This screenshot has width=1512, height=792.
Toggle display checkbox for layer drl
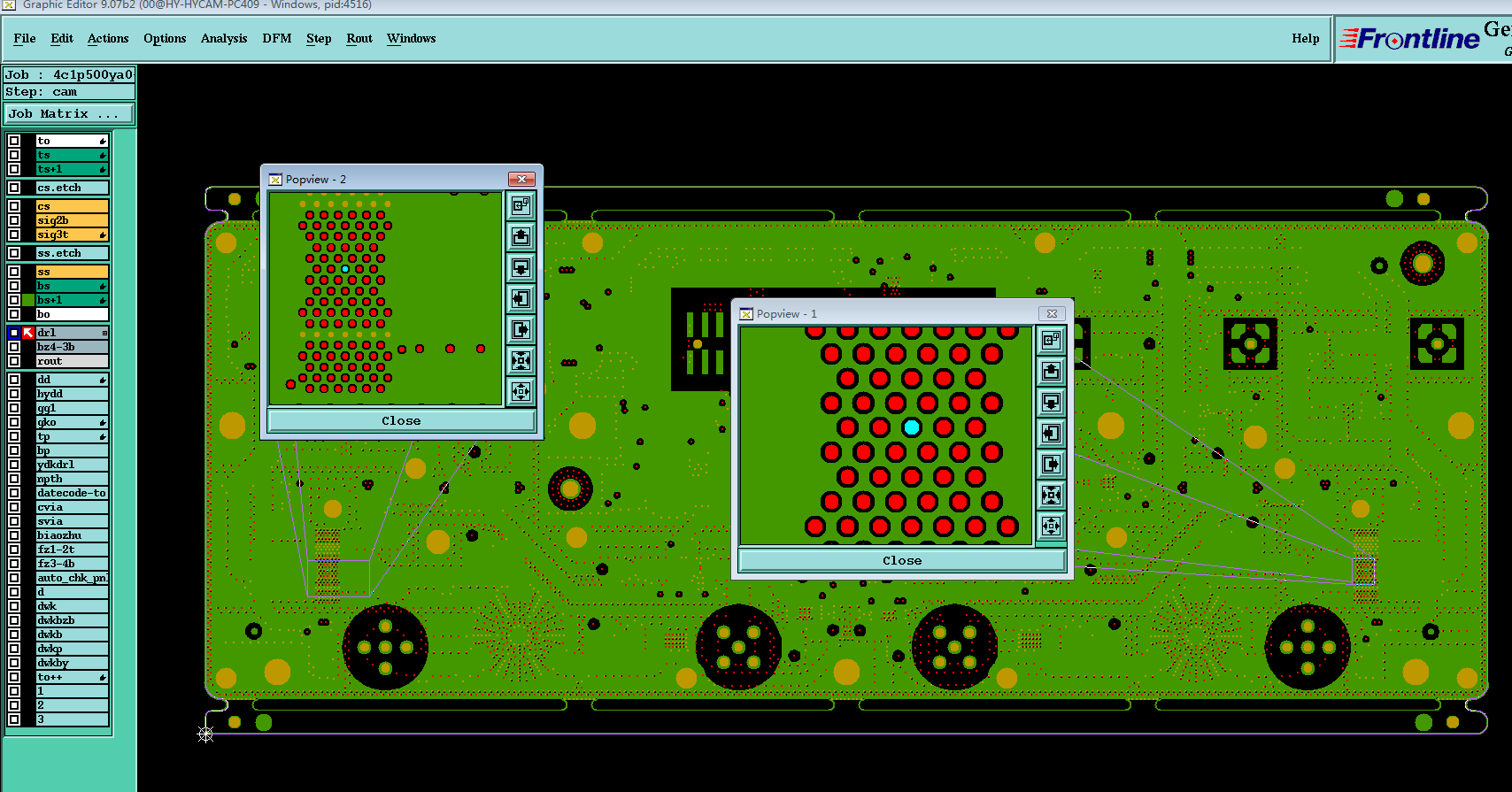click(14, 333)
